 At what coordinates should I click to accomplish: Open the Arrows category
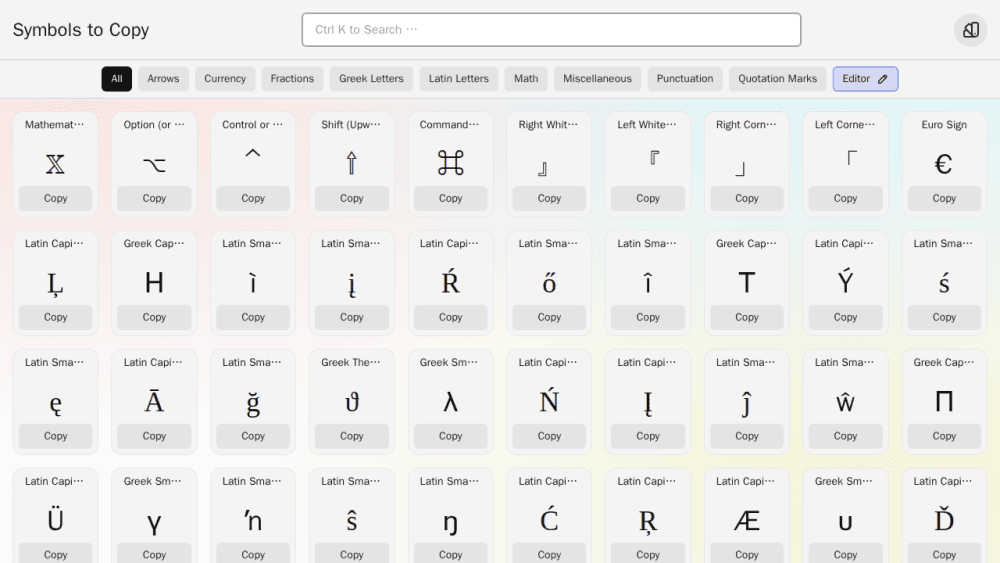tap(163, 79)
